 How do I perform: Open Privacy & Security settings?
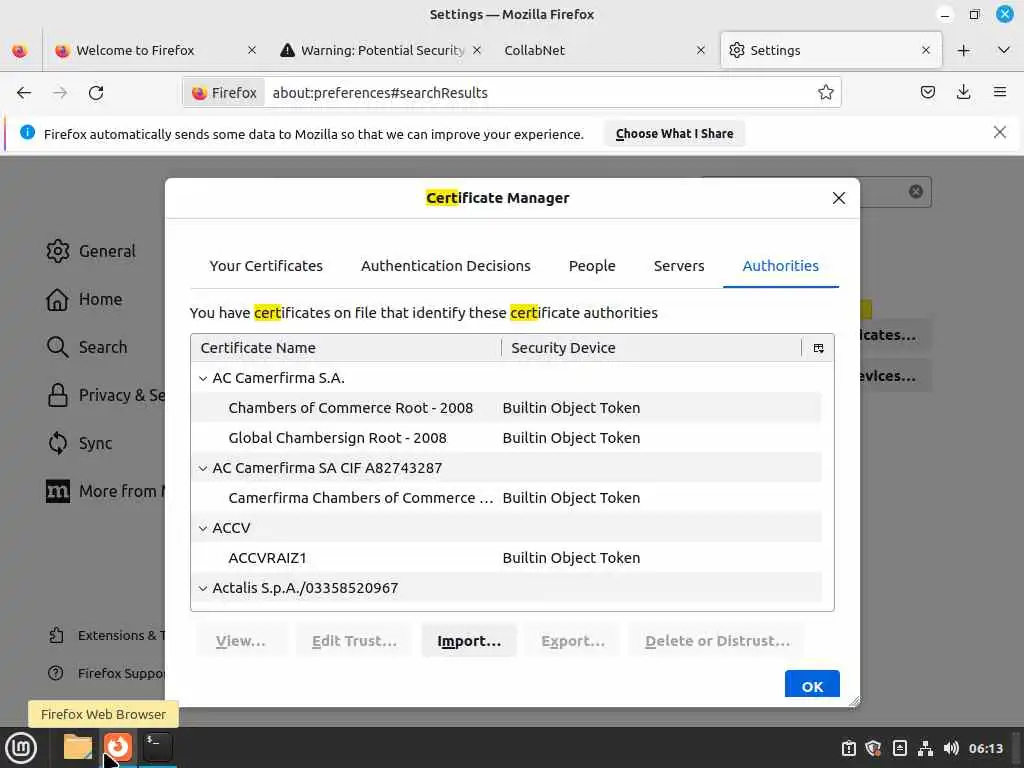tap(106, 395)
